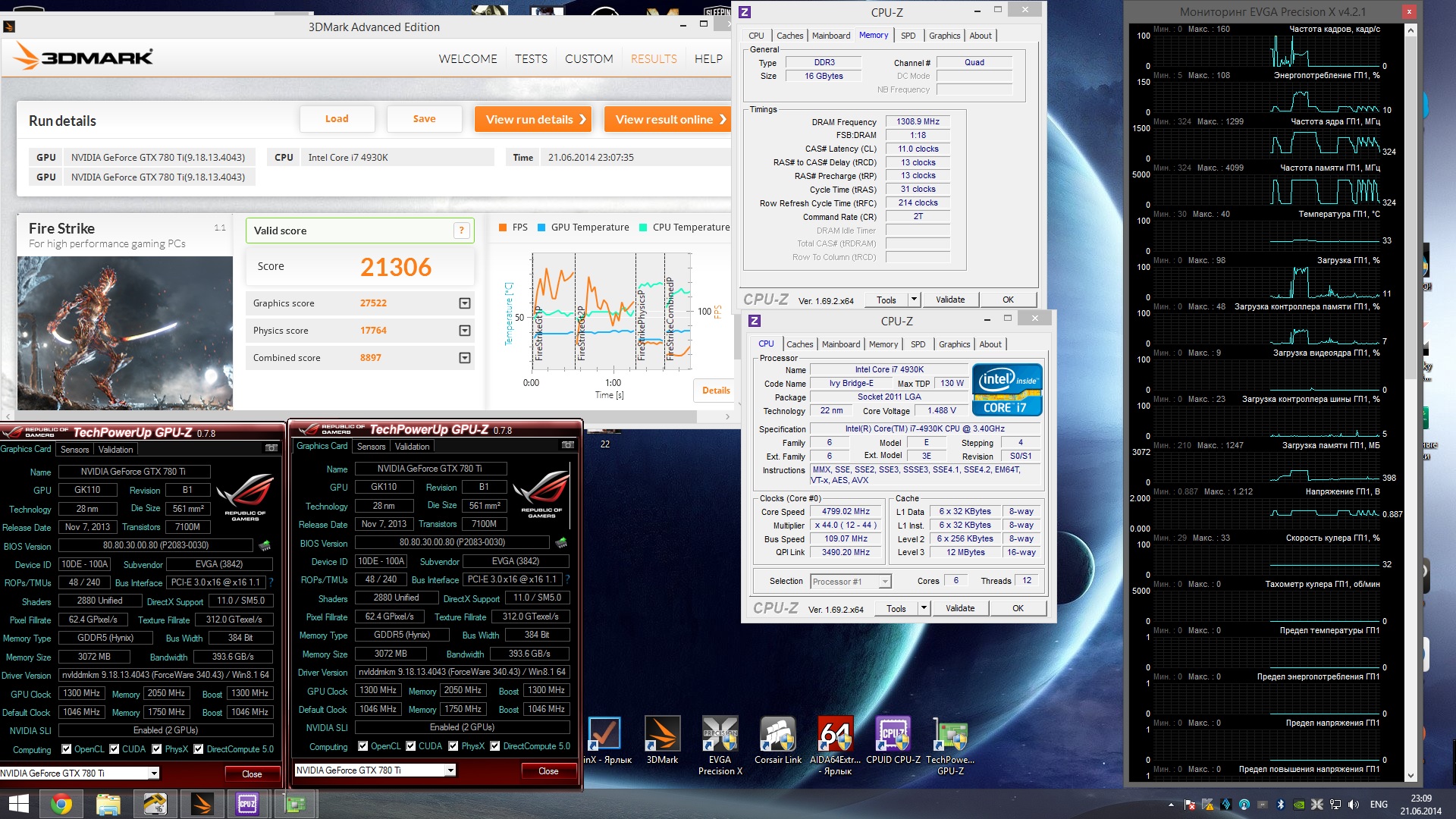The image size is (1456, 819).
Task: Click volume speaker tray icon
Action: [1354, 805]
